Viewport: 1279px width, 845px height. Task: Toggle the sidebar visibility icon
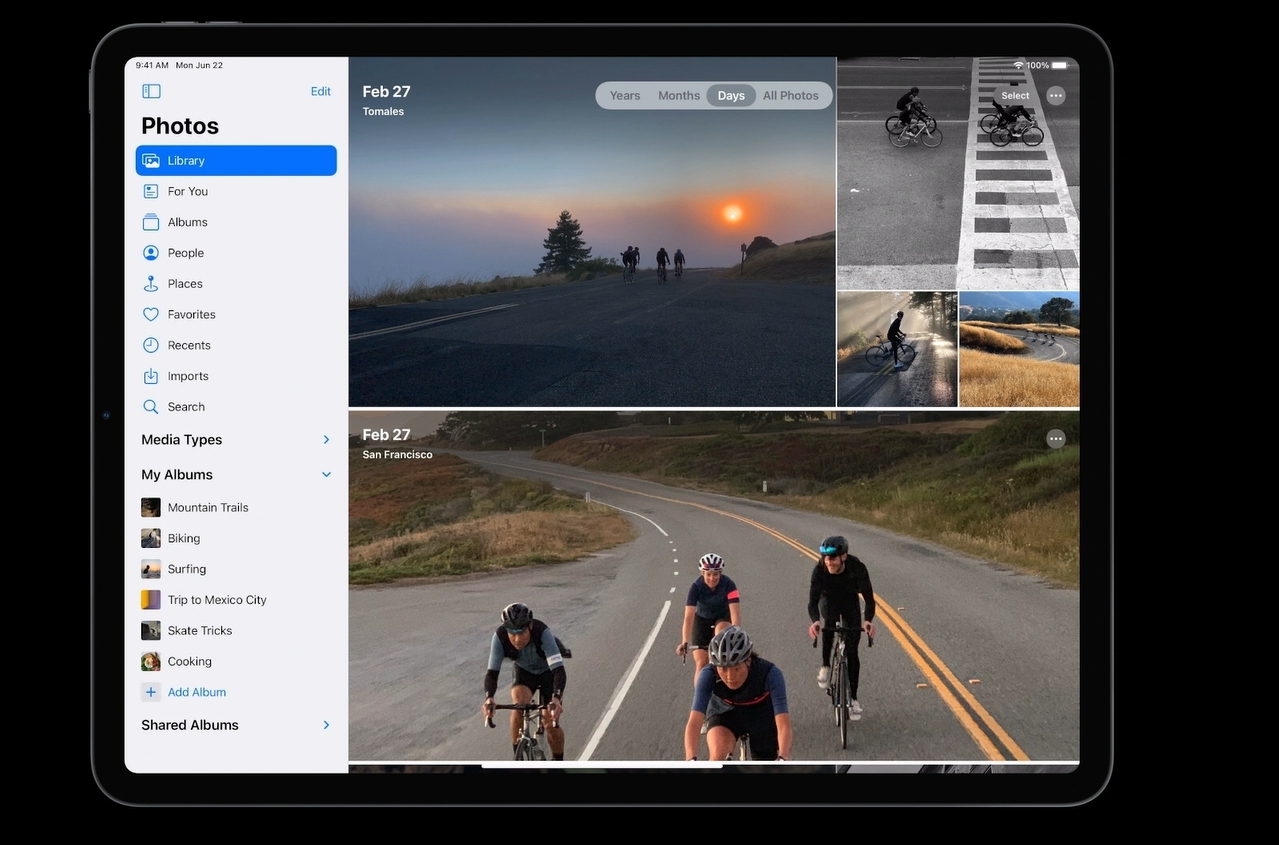151,91
